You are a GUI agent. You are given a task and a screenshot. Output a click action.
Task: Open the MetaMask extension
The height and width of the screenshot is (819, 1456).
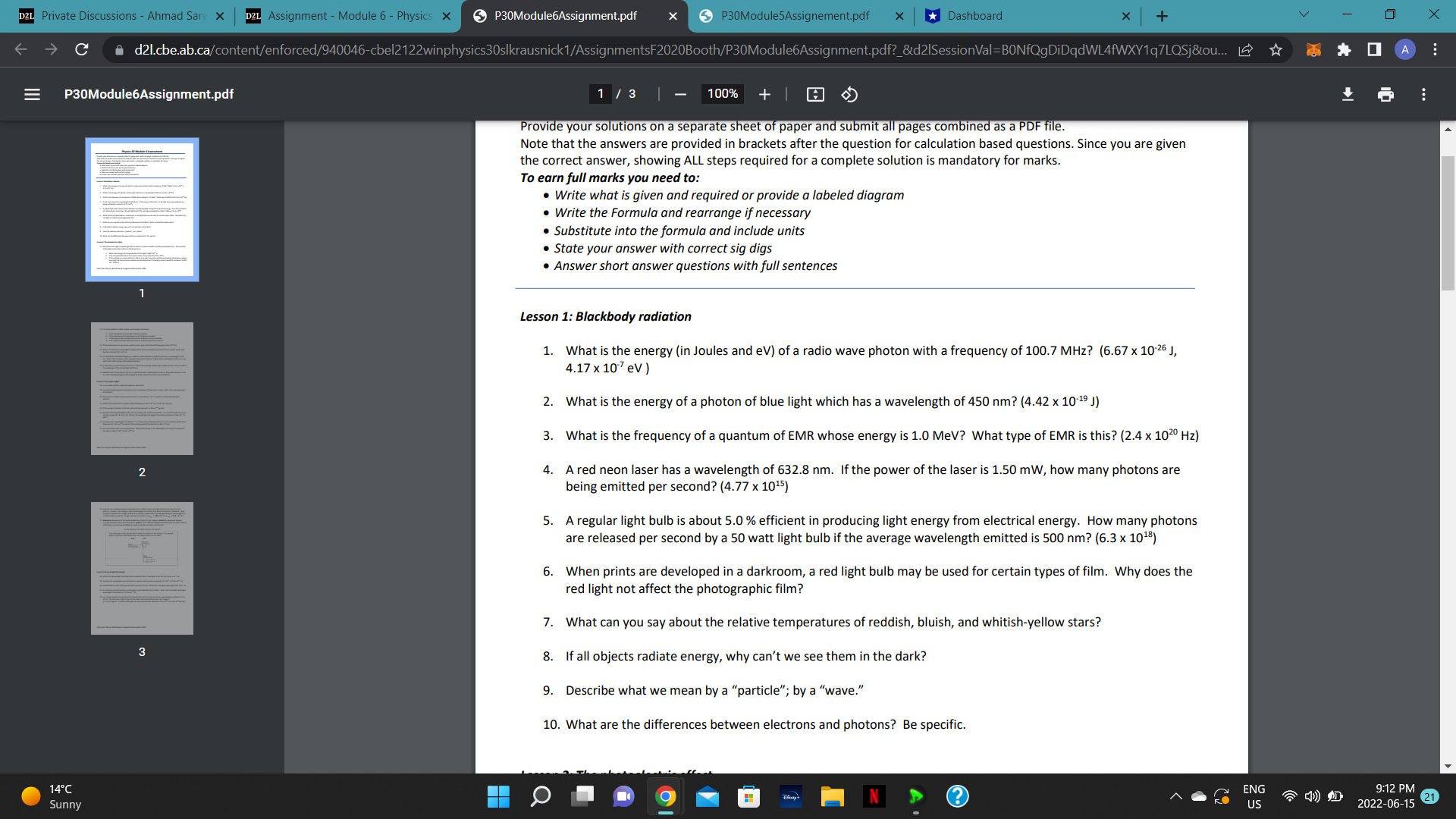(x=1313, y=49)
